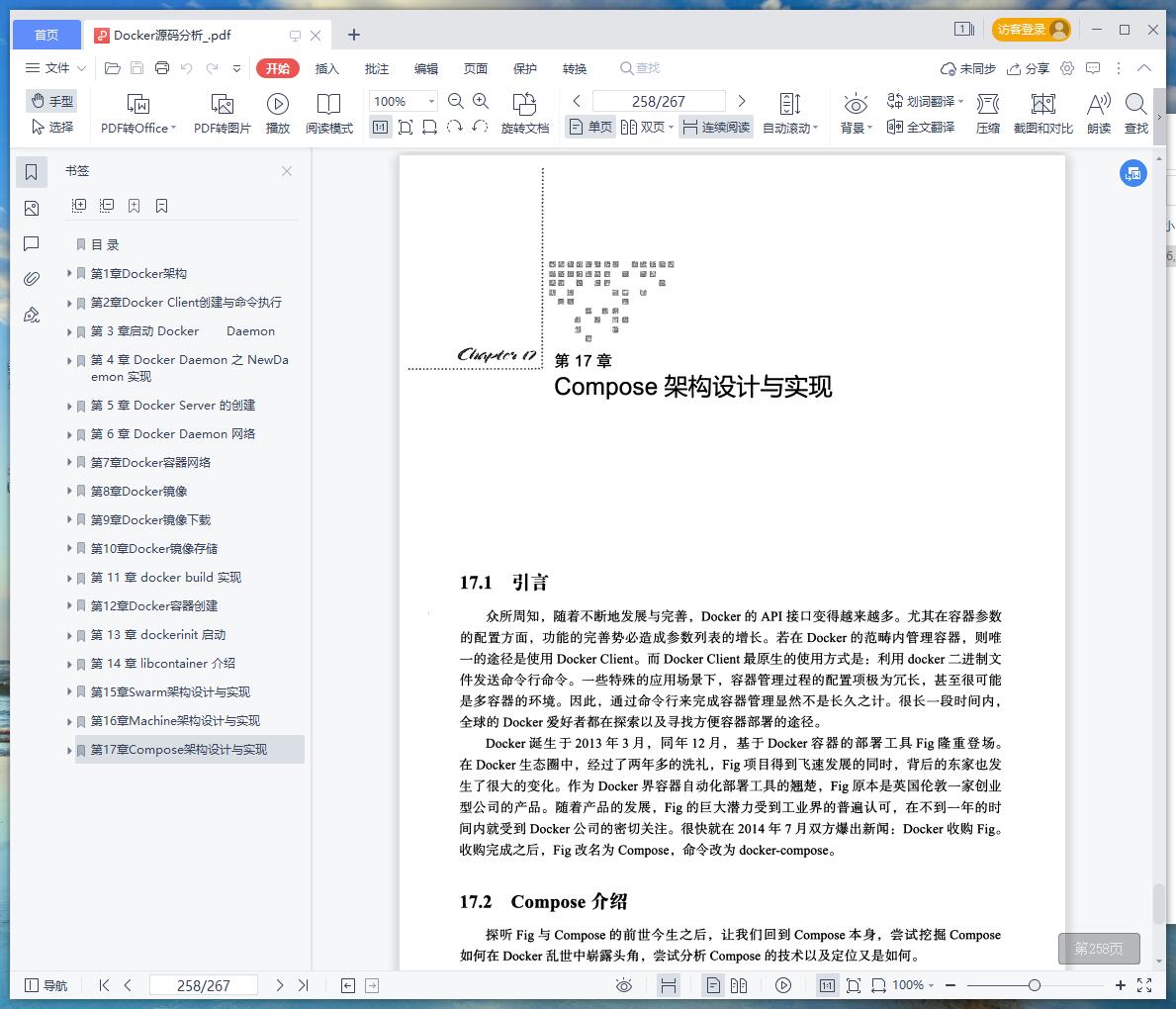Toggle 连续阅读 continuous reading

click(716, 127)
